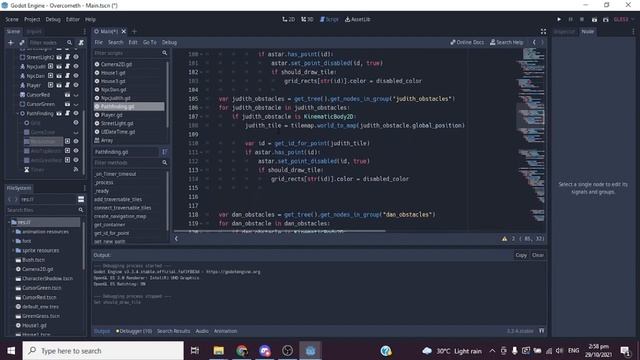Switch to the 2D workspace
Viewport: 640px width, 360px height.
pos(289,19)
